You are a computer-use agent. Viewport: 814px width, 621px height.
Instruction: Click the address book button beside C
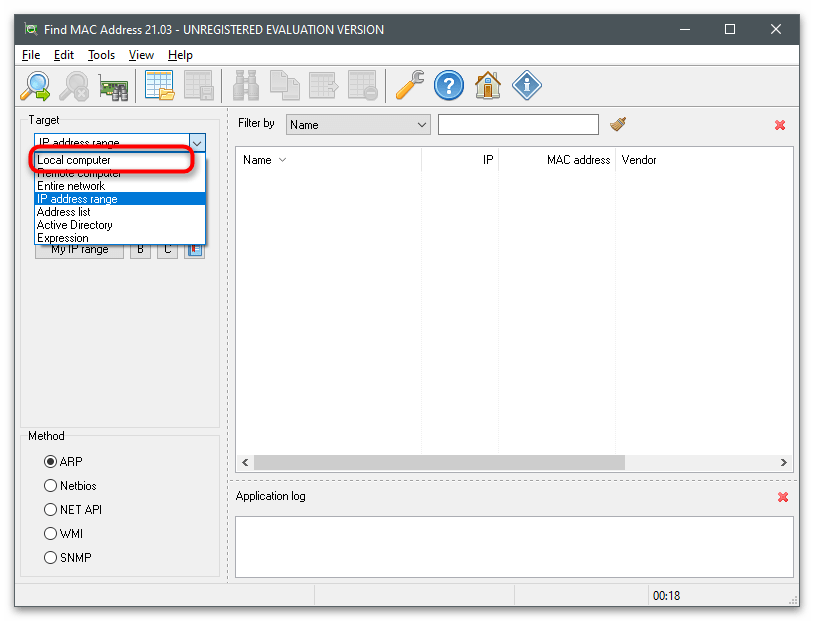(195, 251)
